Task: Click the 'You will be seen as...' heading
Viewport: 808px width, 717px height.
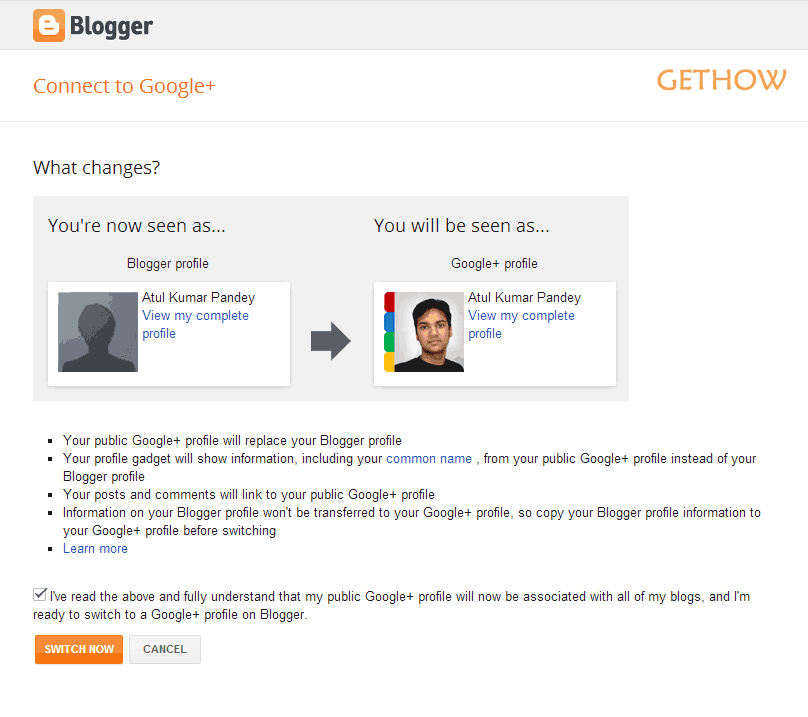Action: coord(462,226)
